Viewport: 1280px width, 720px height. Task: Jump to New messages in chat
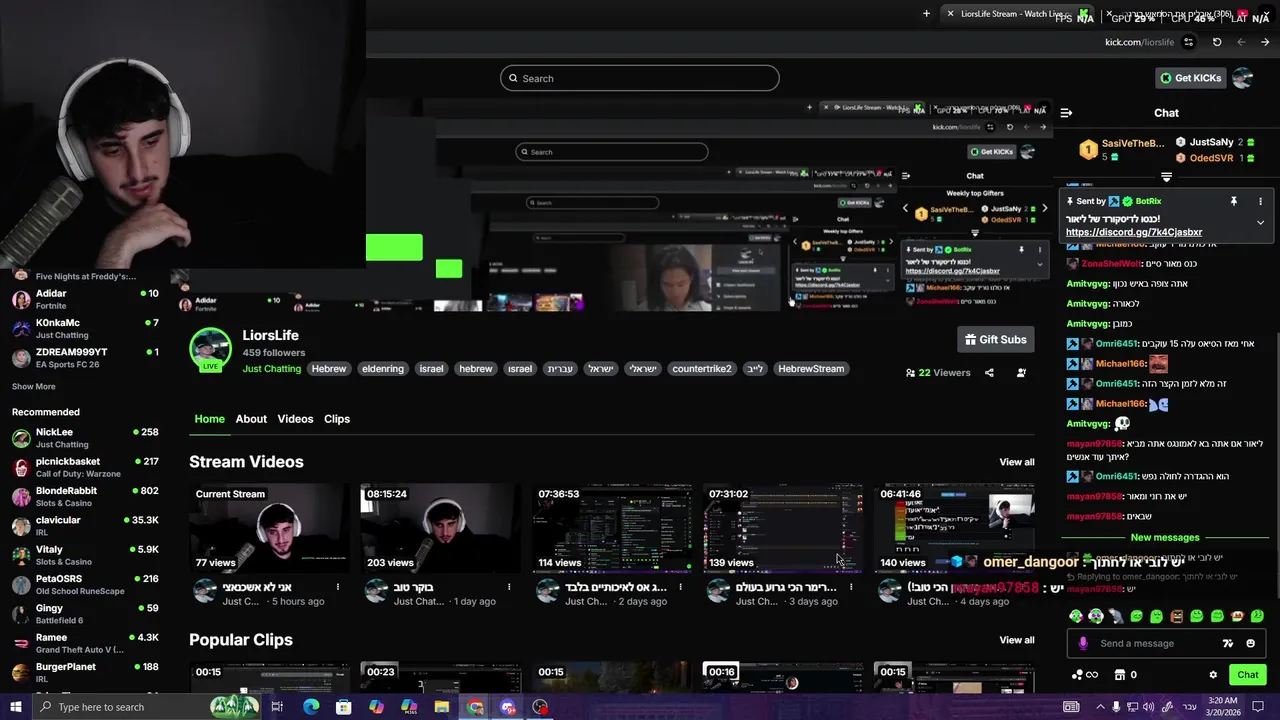(x=1165, y=538)
